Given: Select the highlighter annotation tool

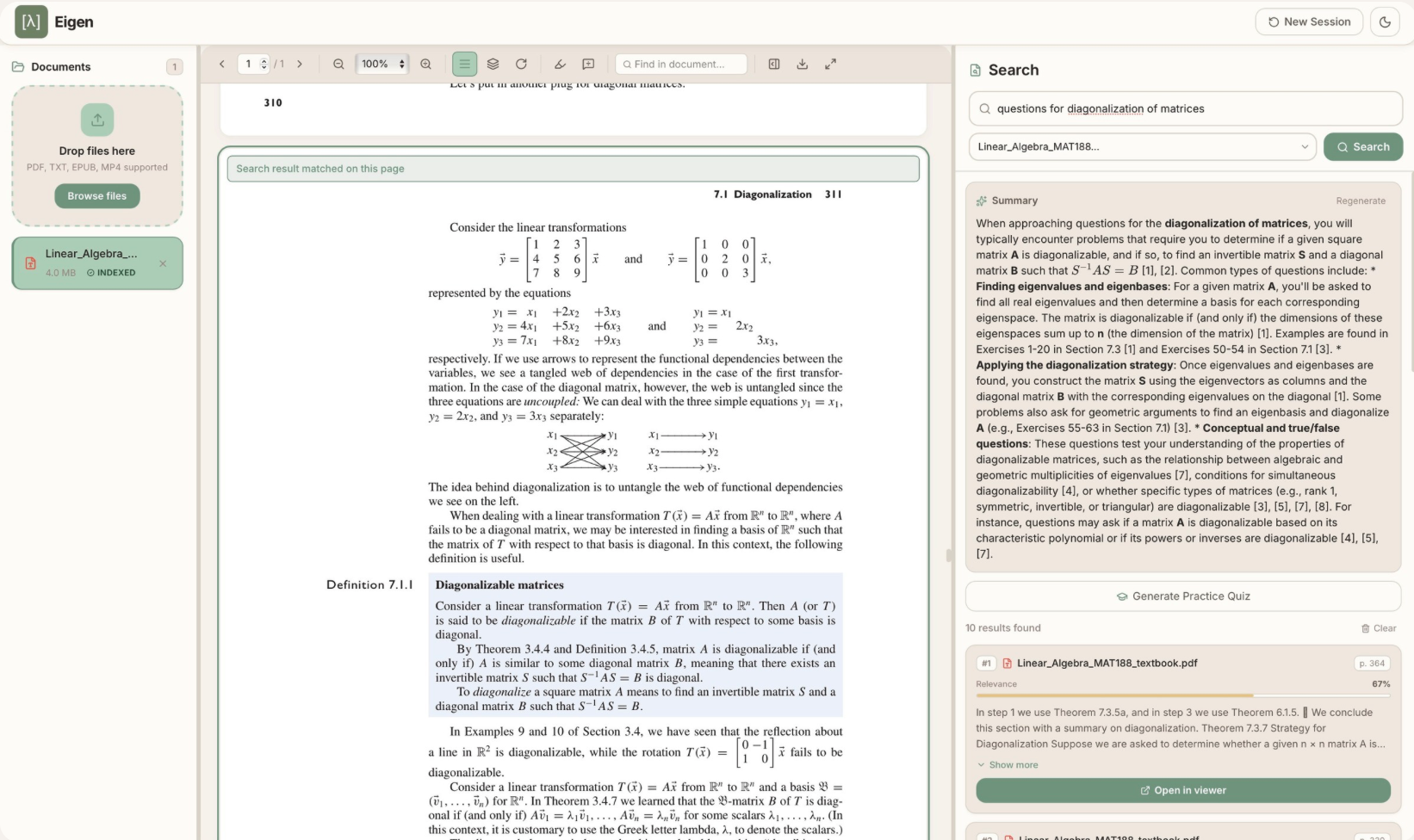Looking at the screenshot, I should pos(560,64).
